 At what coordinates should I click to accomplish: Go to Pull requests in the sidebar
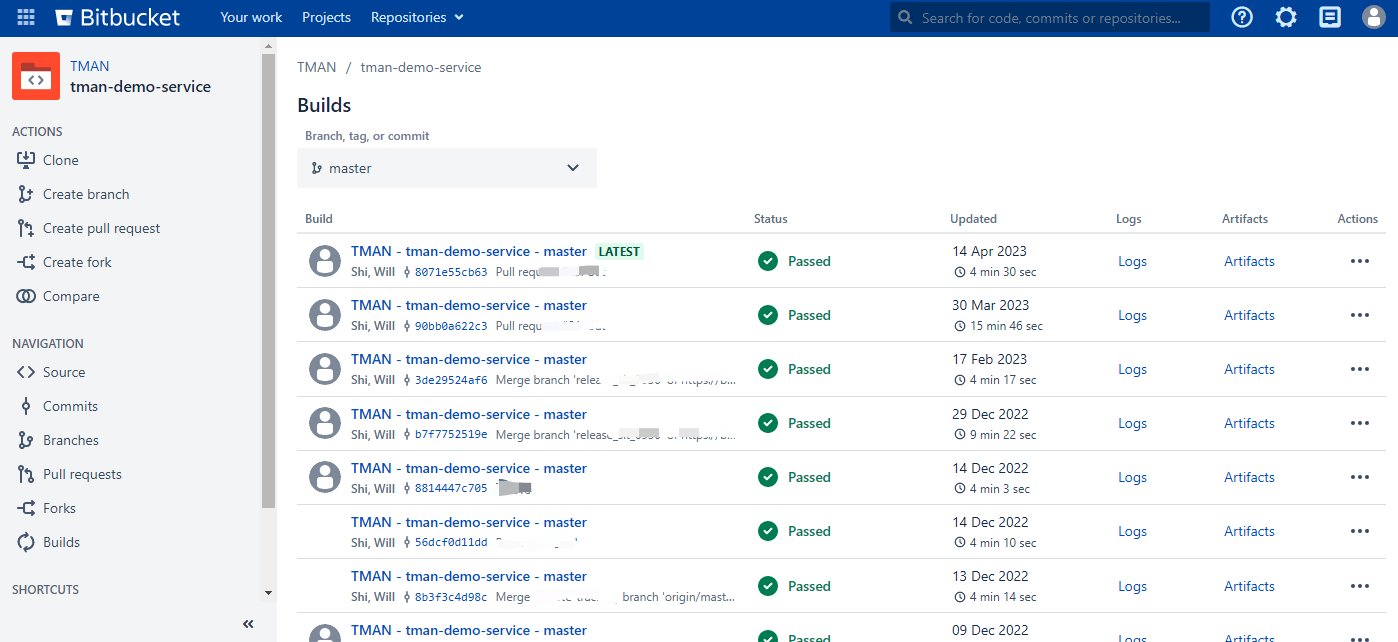coord(82,474)
